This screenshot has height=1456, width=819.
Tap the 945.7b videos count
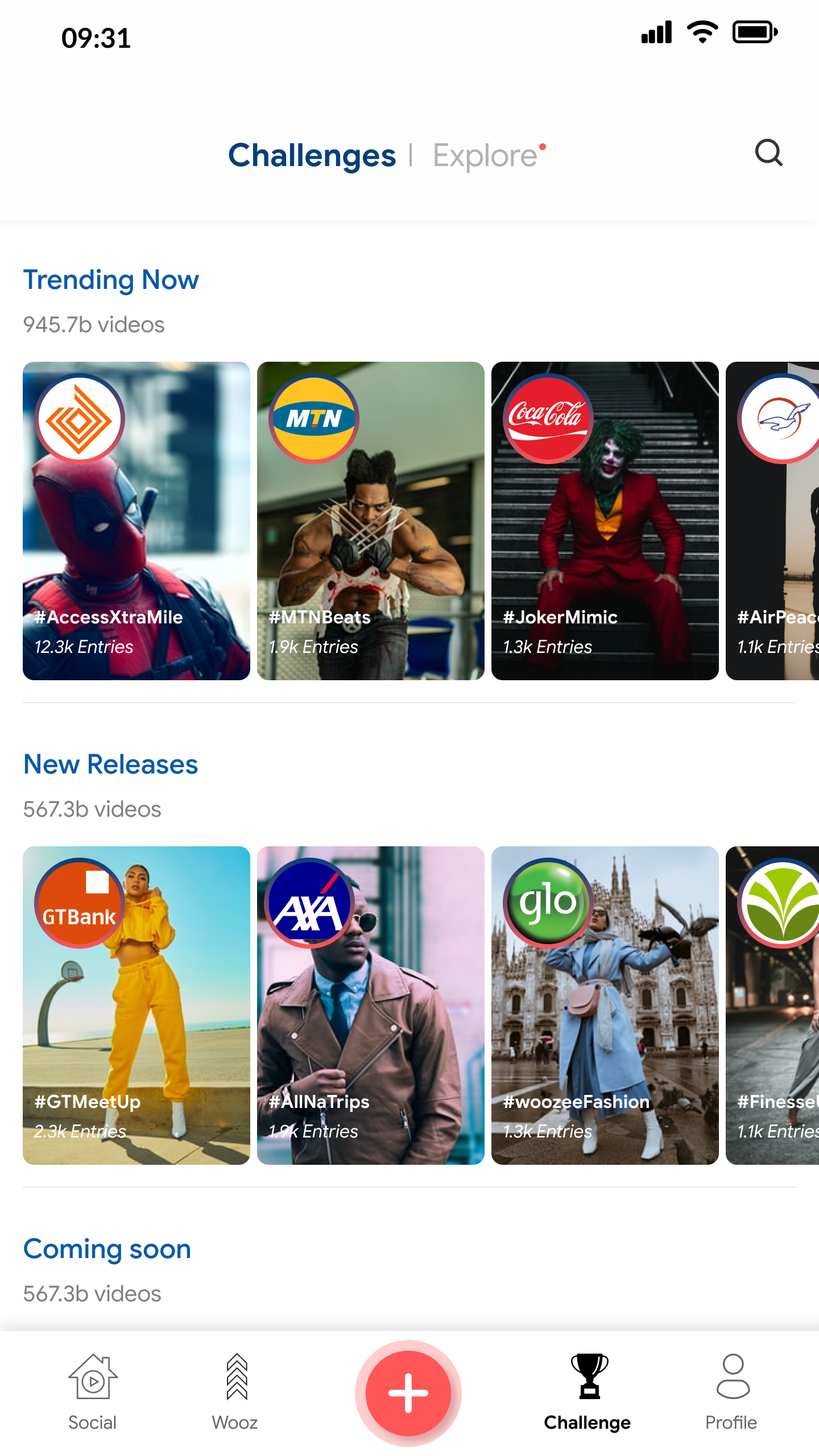(x=94, y=325)
